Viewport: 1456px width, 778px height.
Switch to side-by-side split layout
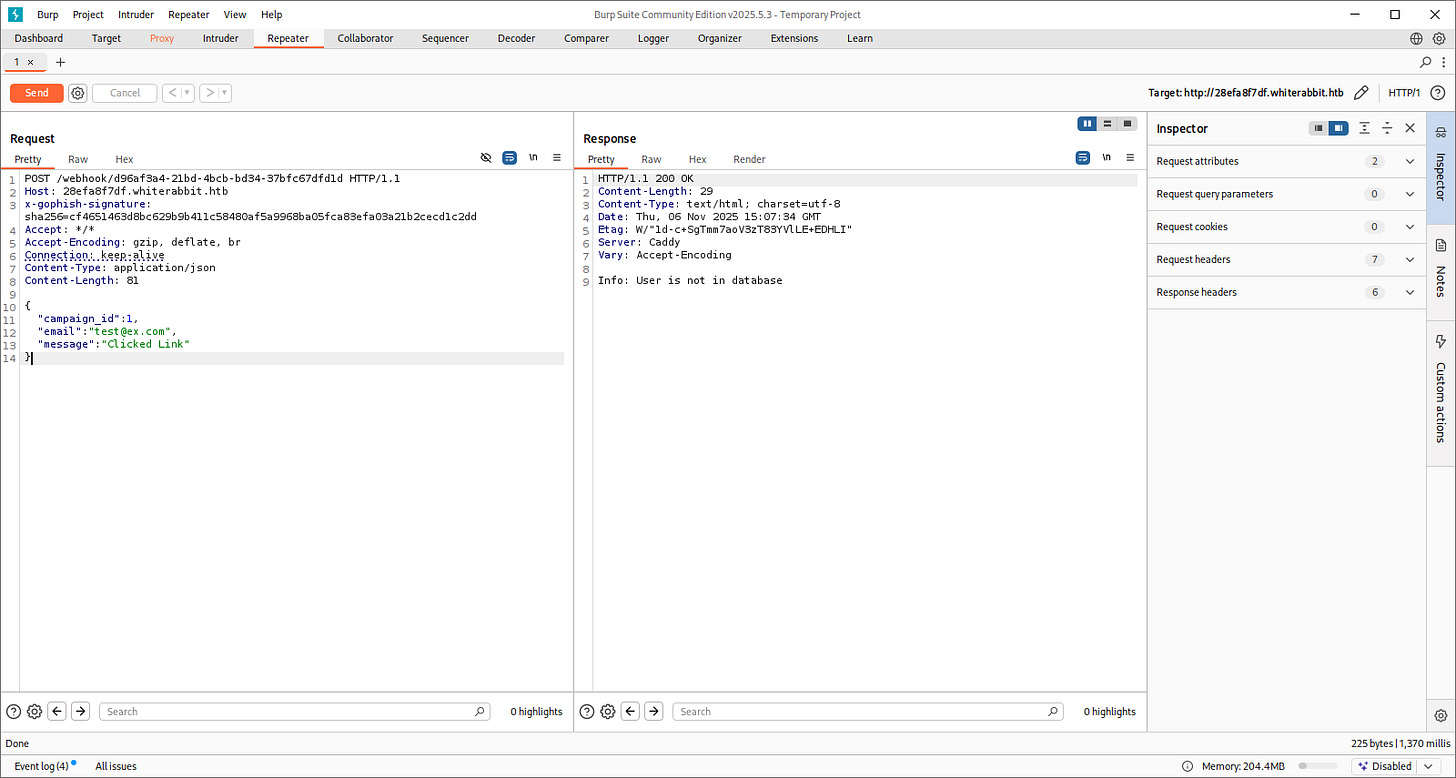tap(1087, 124)
